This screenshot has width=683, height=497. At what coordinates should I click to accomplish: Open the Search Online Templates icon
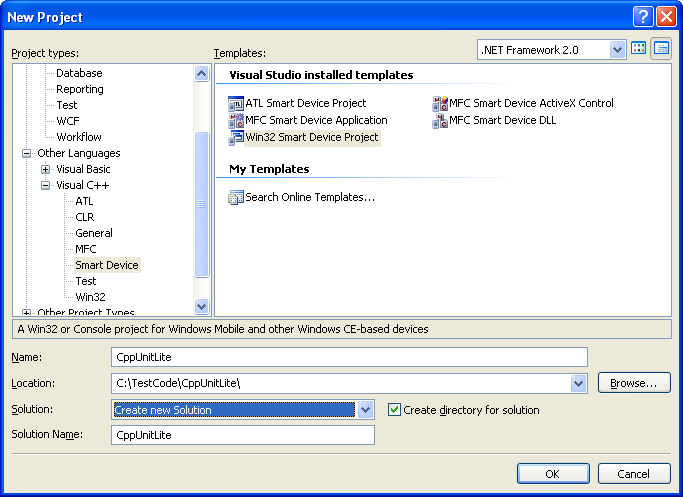(x=236, y=198)
